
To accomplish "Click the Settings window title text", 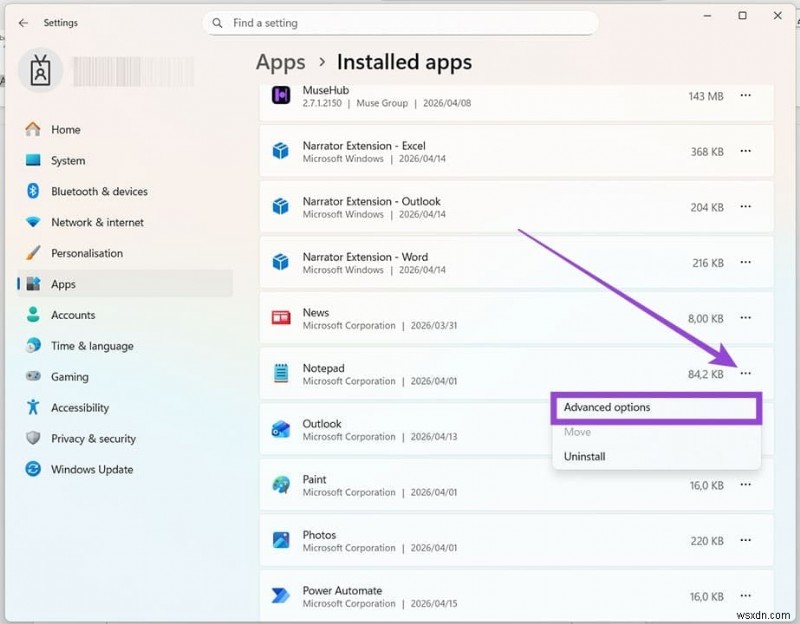I will (61, 23).
